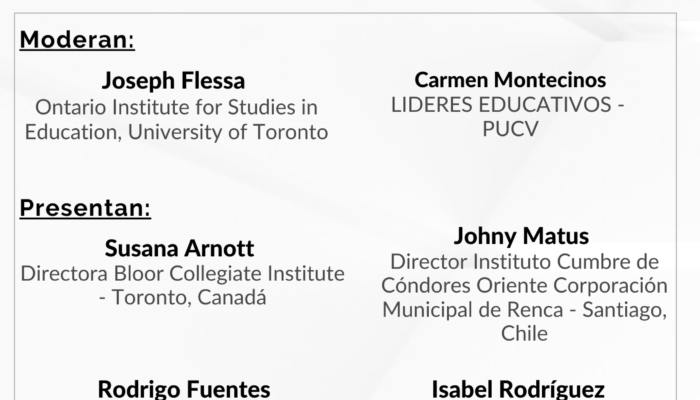Click the word Chile
700x400 pixels.
click(525, 333)
